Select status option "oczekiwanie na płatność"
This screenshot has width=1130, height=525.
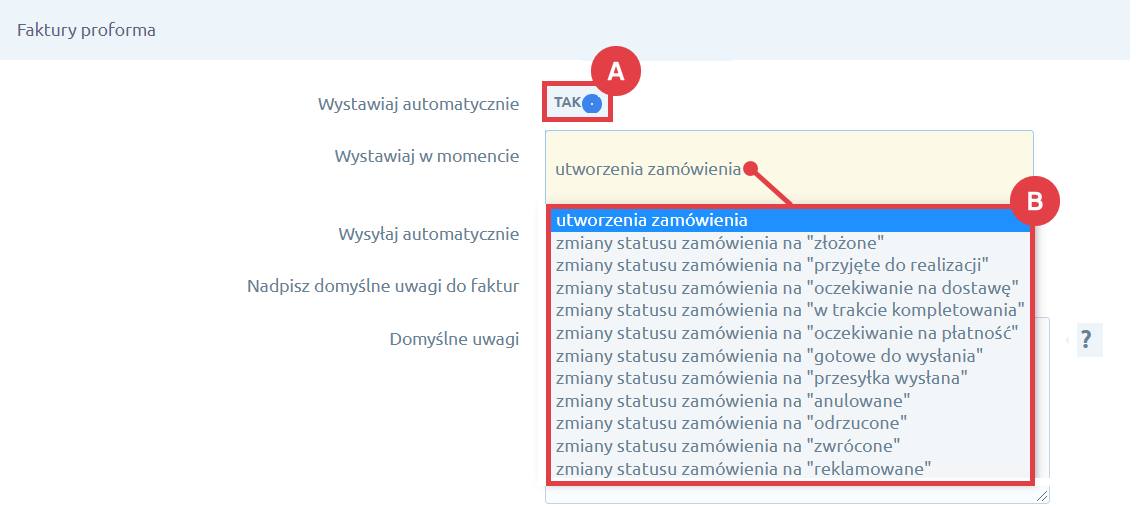pos(787,332)
